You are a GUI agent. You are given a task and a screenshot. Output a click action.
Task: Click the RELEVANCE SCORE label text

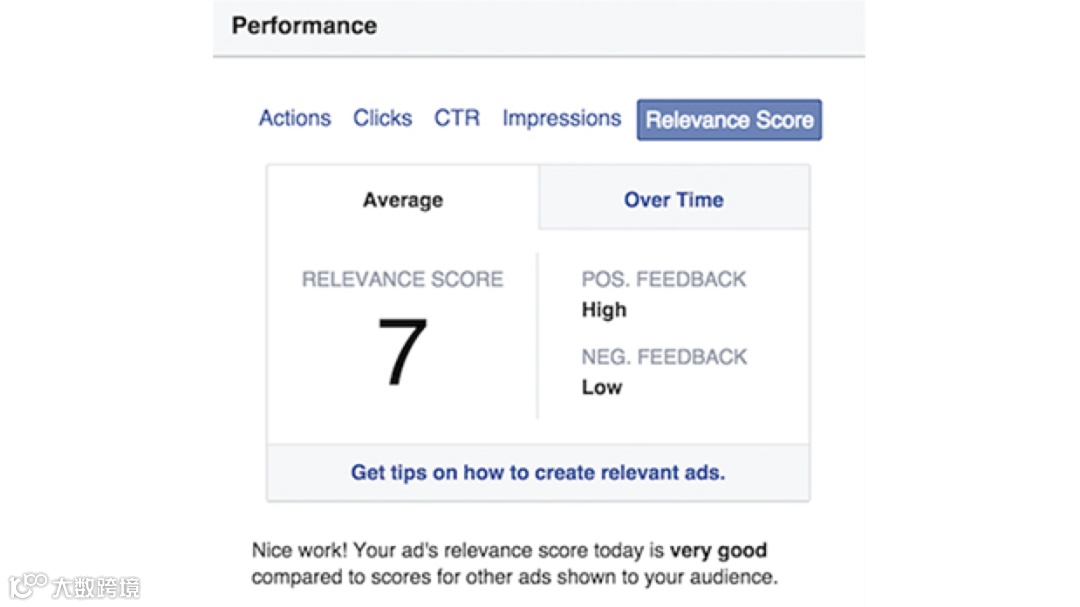[402, 279]
